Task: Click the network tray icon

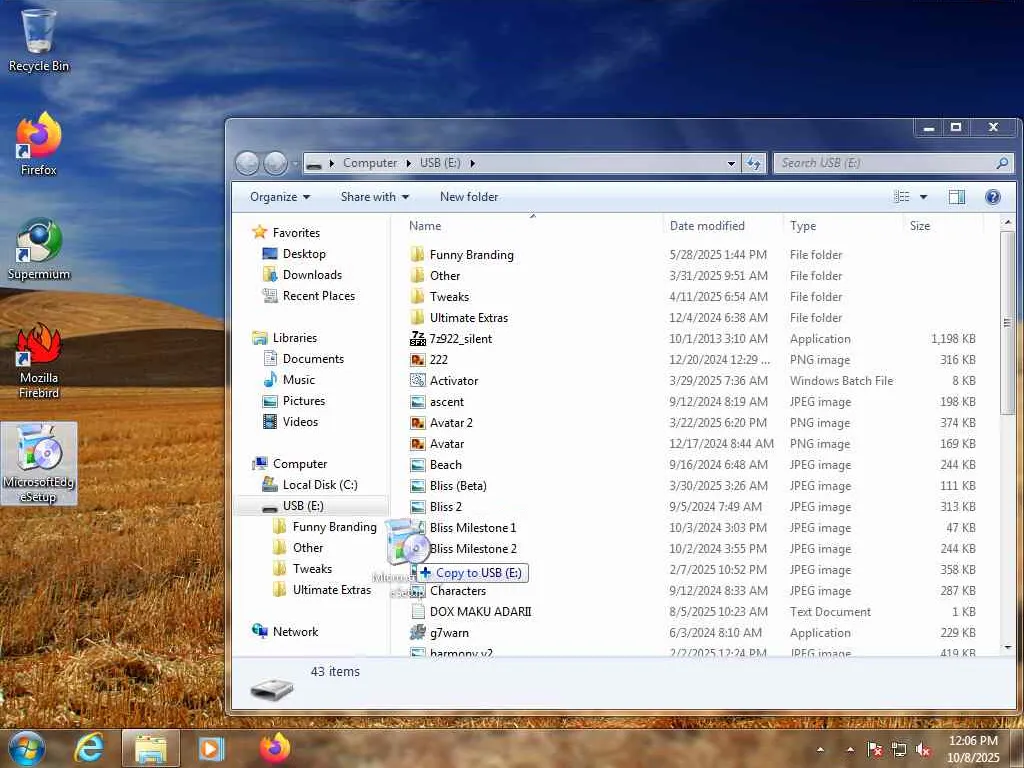Action: pyautogui.click(x=899, y=750)
